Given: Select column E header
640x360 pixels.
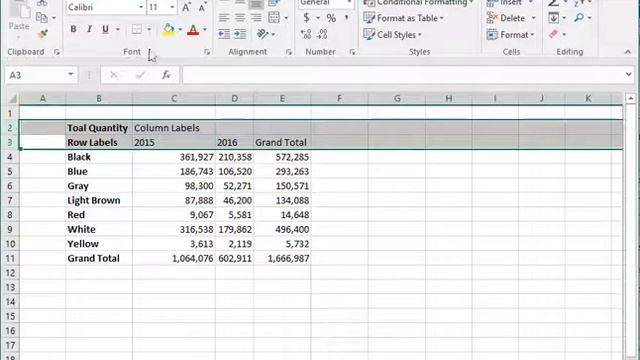Looking at the screenshot, I should [x=282, y=98].
